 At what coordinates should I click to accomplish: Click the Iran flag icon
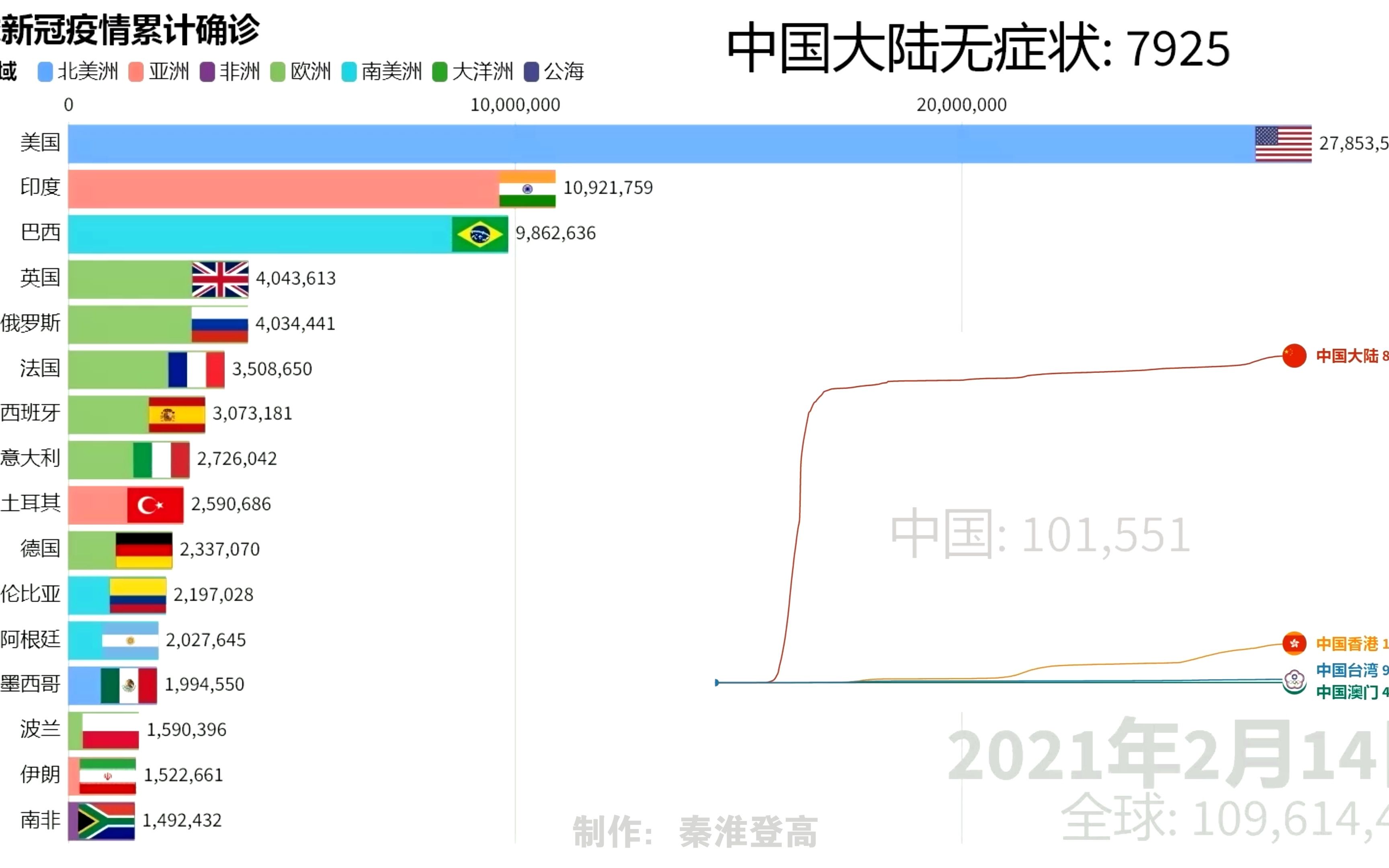pyautogui.click(x=108, y=776)
